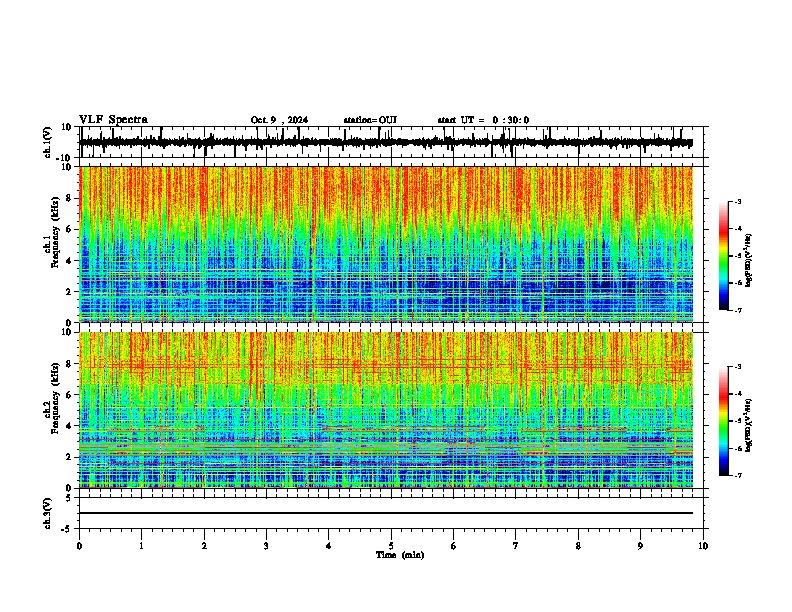Click the ch.1 color bar log(PSD) unit label
The image size is (792, 612).
[x=749, y=260]
